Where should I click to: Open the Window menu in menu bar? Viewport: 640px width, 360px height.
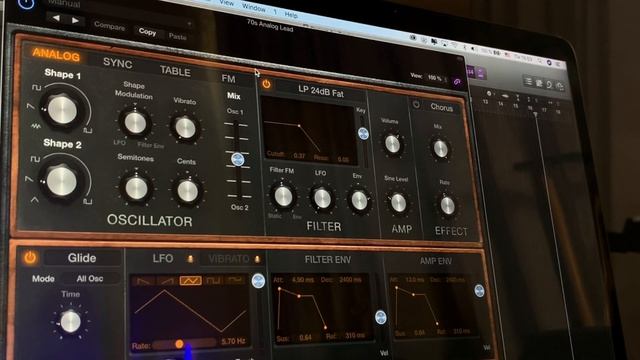[253, 8]
